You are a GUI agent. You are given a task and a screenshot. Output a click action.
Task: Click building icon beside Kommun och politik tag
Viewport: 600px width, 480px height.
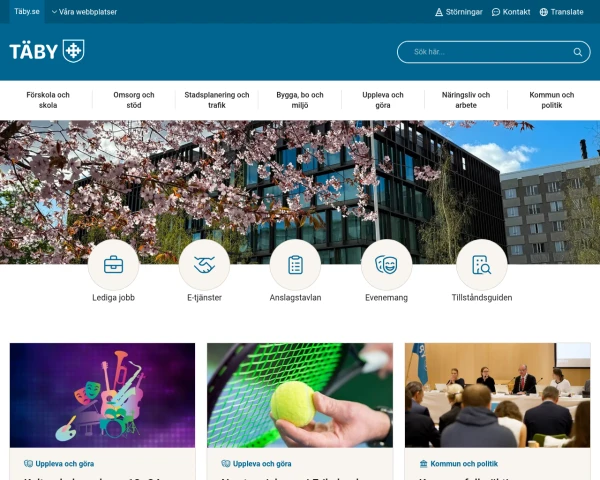pos(423,464)
